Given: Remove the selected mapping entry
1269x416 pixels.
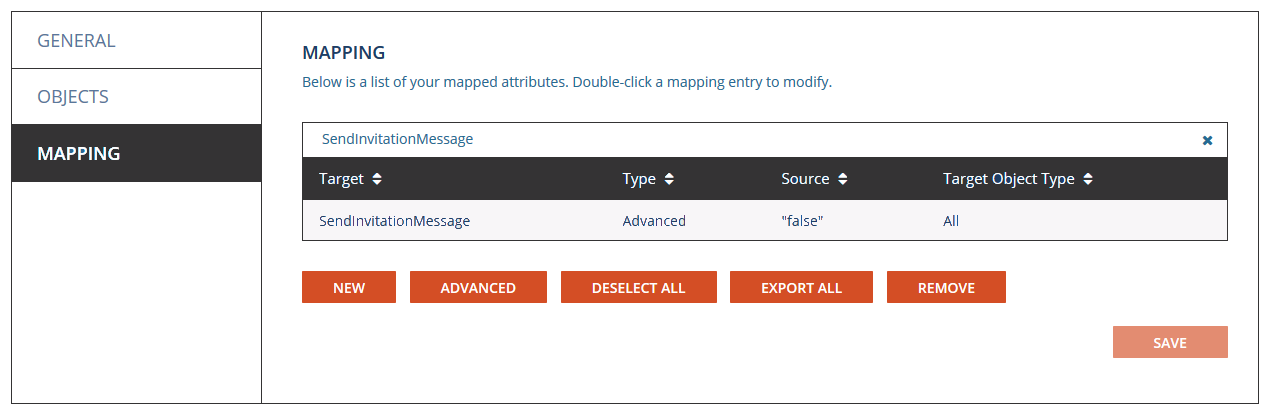Looking at the screenshot, I should (946, 287).
